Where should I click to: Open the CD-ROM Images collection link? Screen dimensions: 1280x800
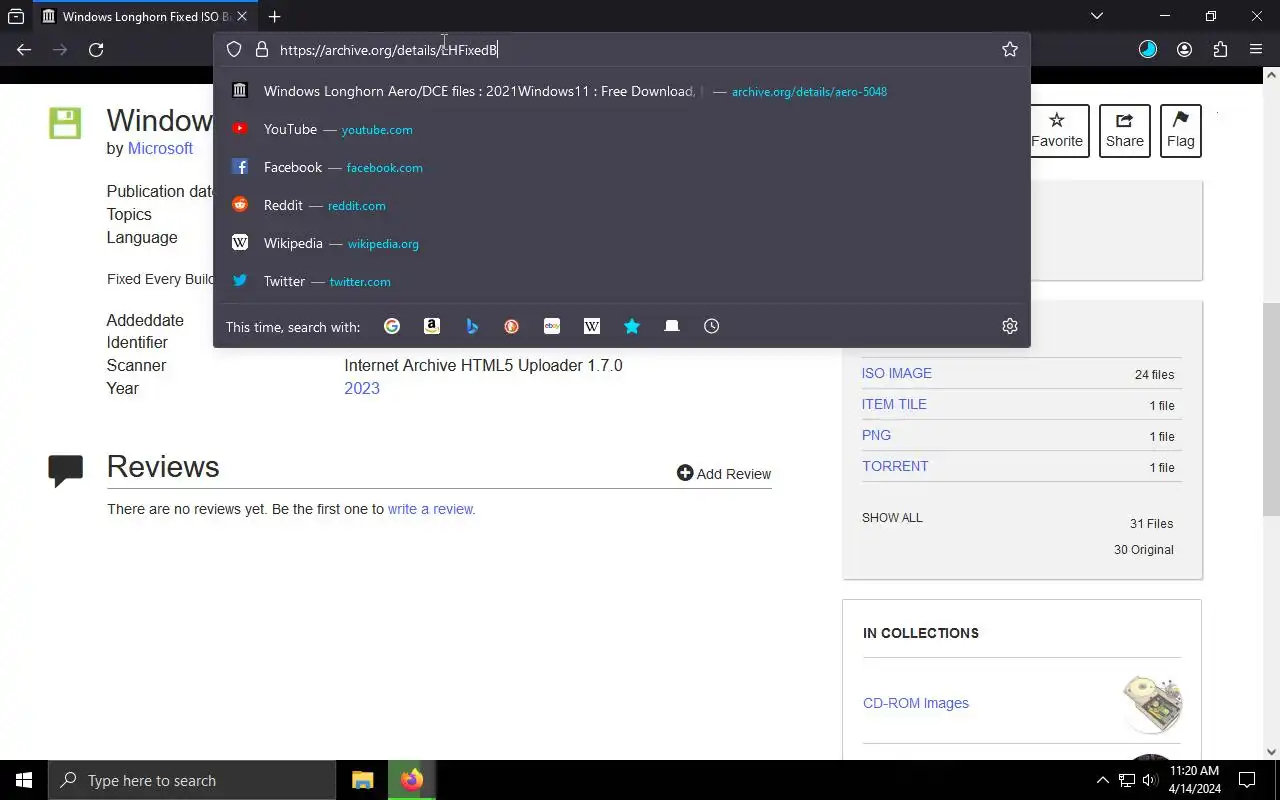click(916, 703)
